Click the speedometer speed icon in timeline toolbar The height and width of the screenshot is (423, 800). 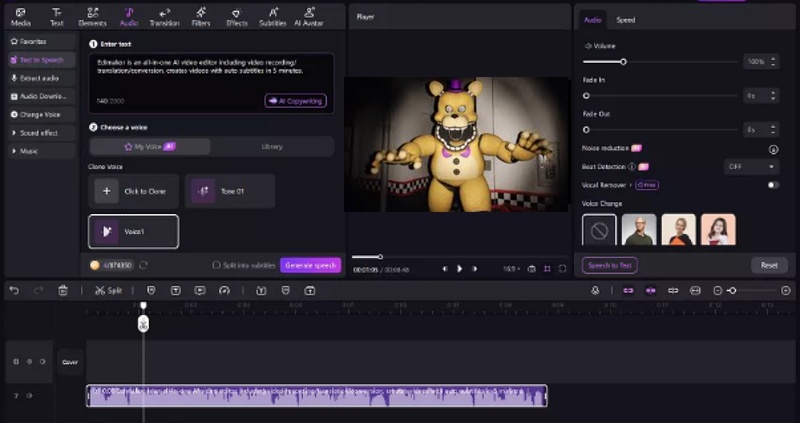(x=224, y=290)
